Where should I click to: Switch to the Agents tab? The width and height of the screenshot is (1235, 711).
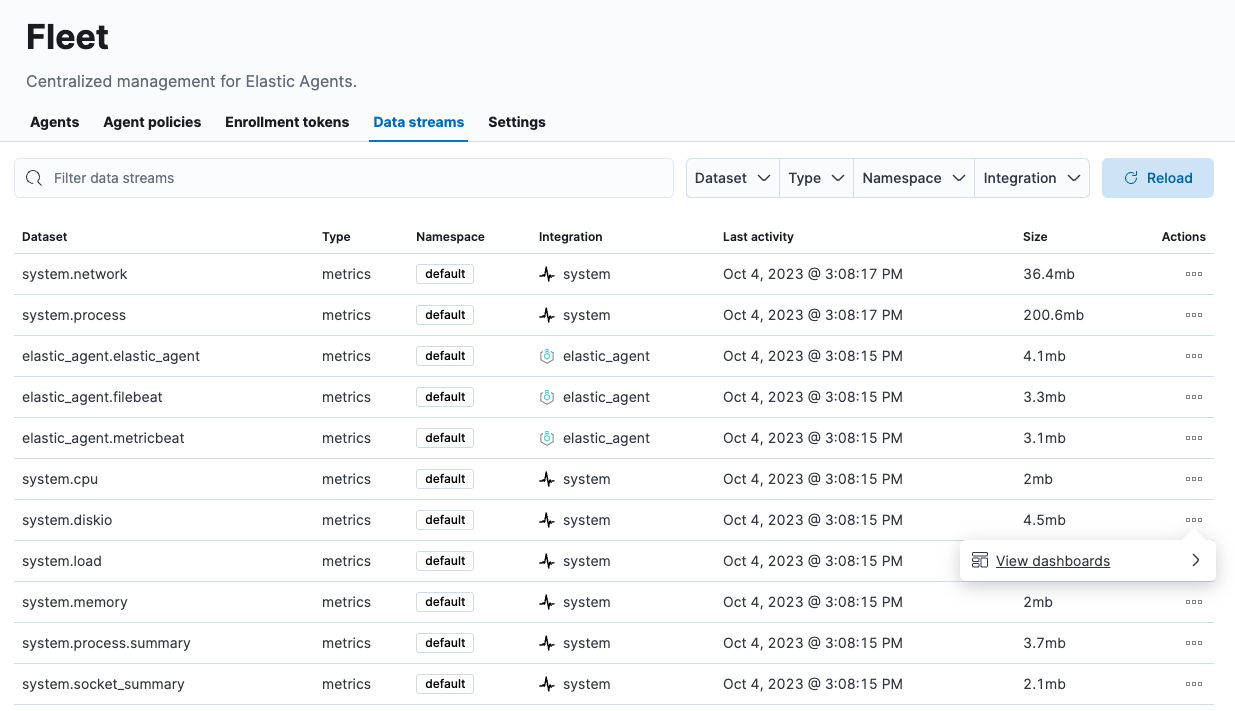click(54, 122)
